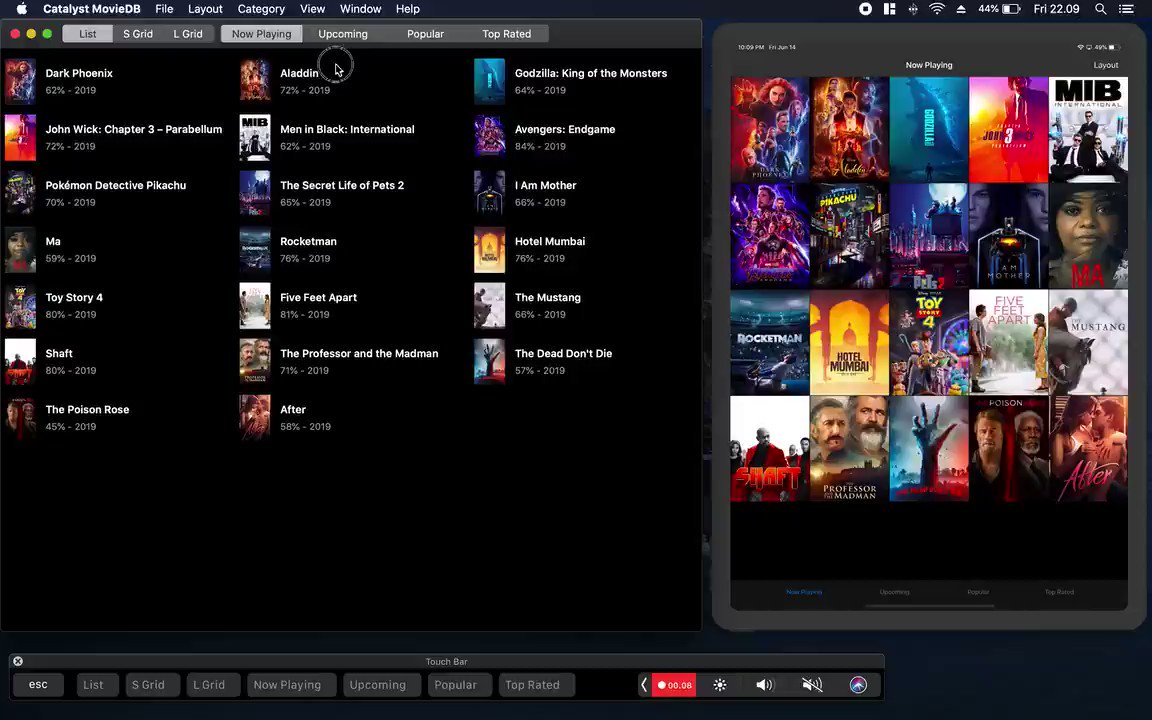Select Rocketman list row
The image size is (1152, 720).
point(353,250)
